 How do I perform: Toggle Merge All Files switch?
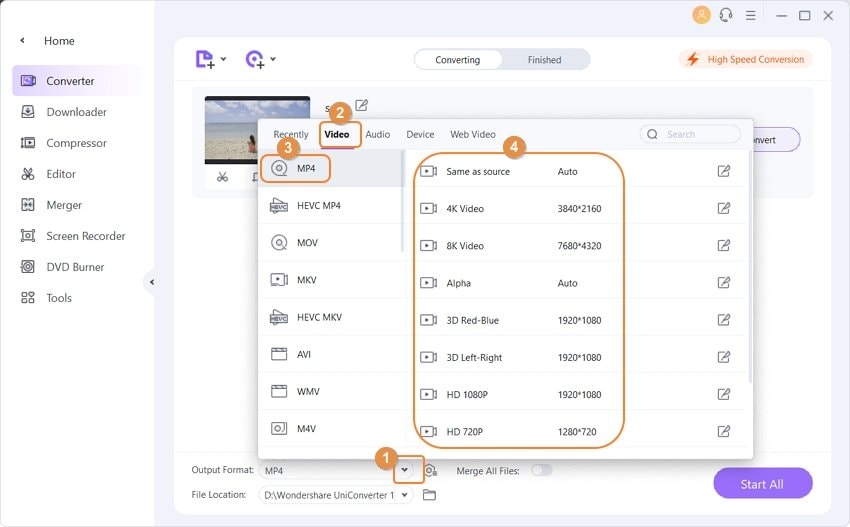click(542, 470)
